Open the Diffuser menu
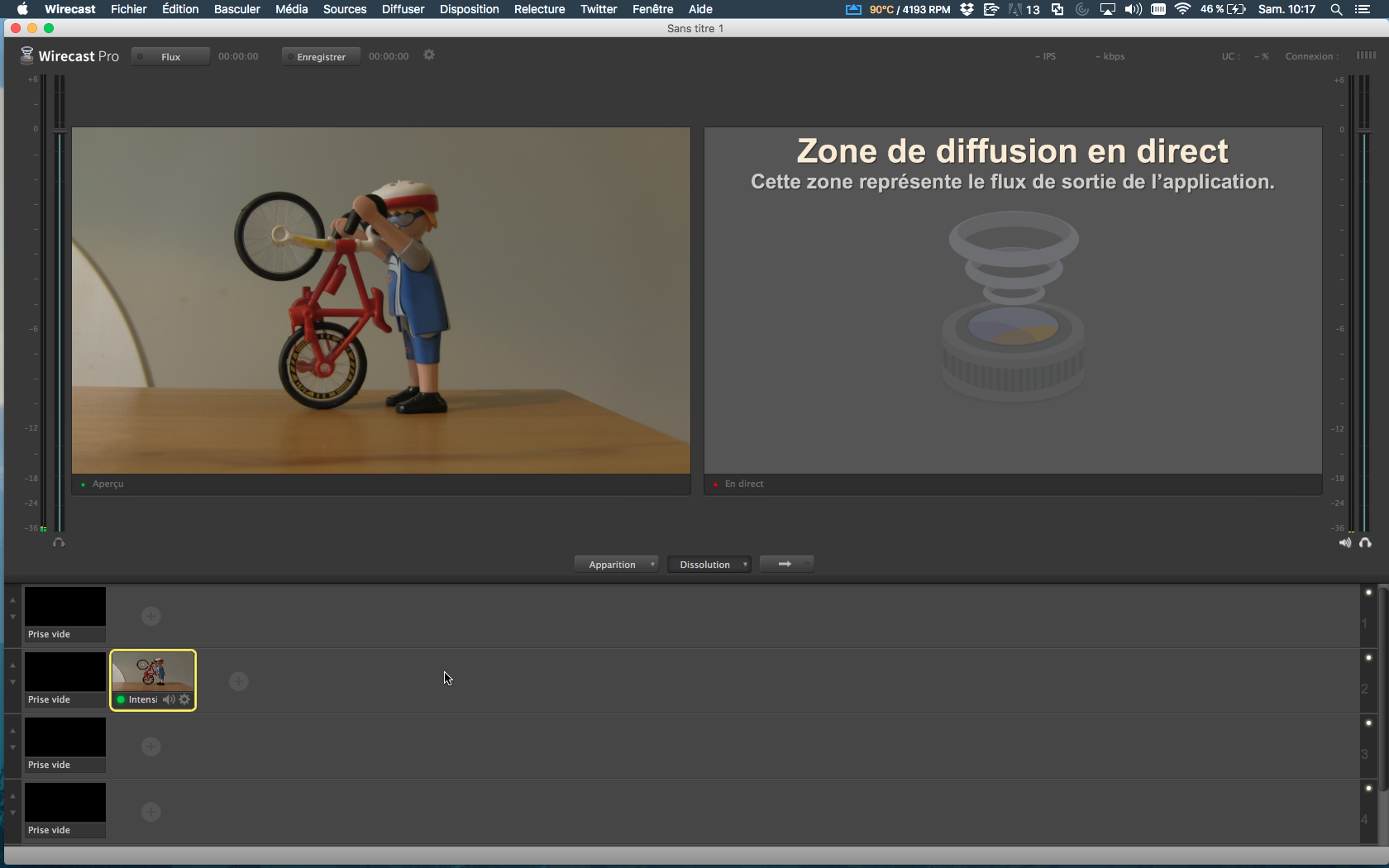Viewport: 1389px width, 868px height. (x=403, y=9)
